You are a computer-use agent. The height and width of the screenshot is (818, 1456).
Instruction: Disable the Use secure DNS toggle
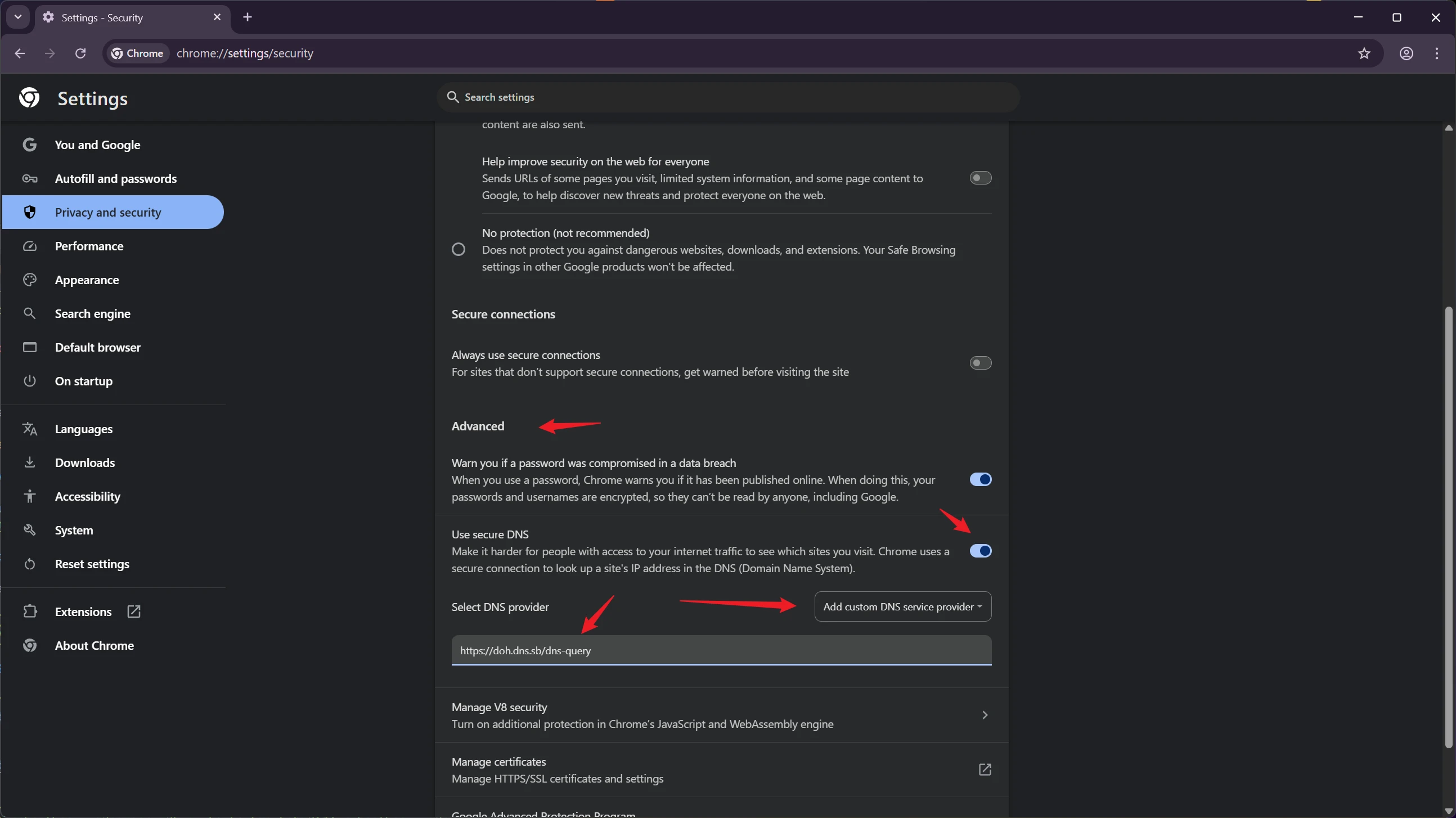980,551
